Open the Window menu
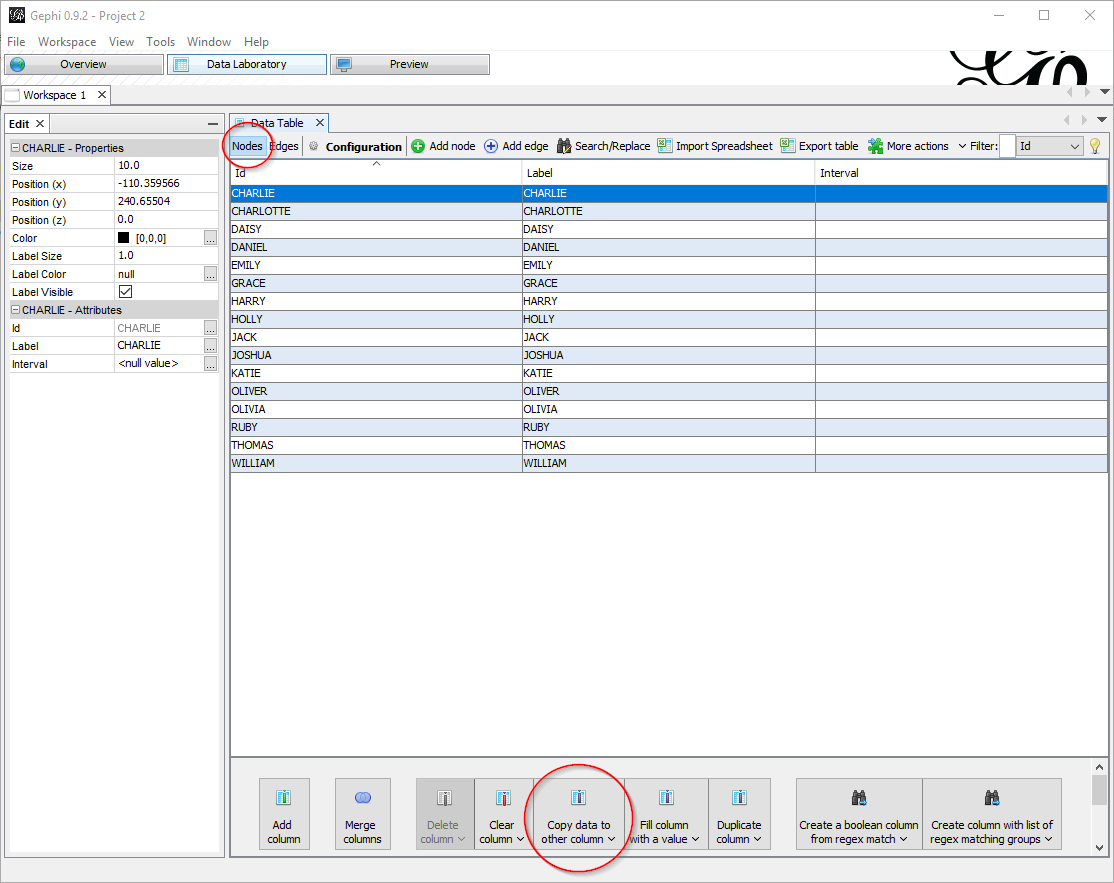Screen dimensions: 1114x883 209,42
